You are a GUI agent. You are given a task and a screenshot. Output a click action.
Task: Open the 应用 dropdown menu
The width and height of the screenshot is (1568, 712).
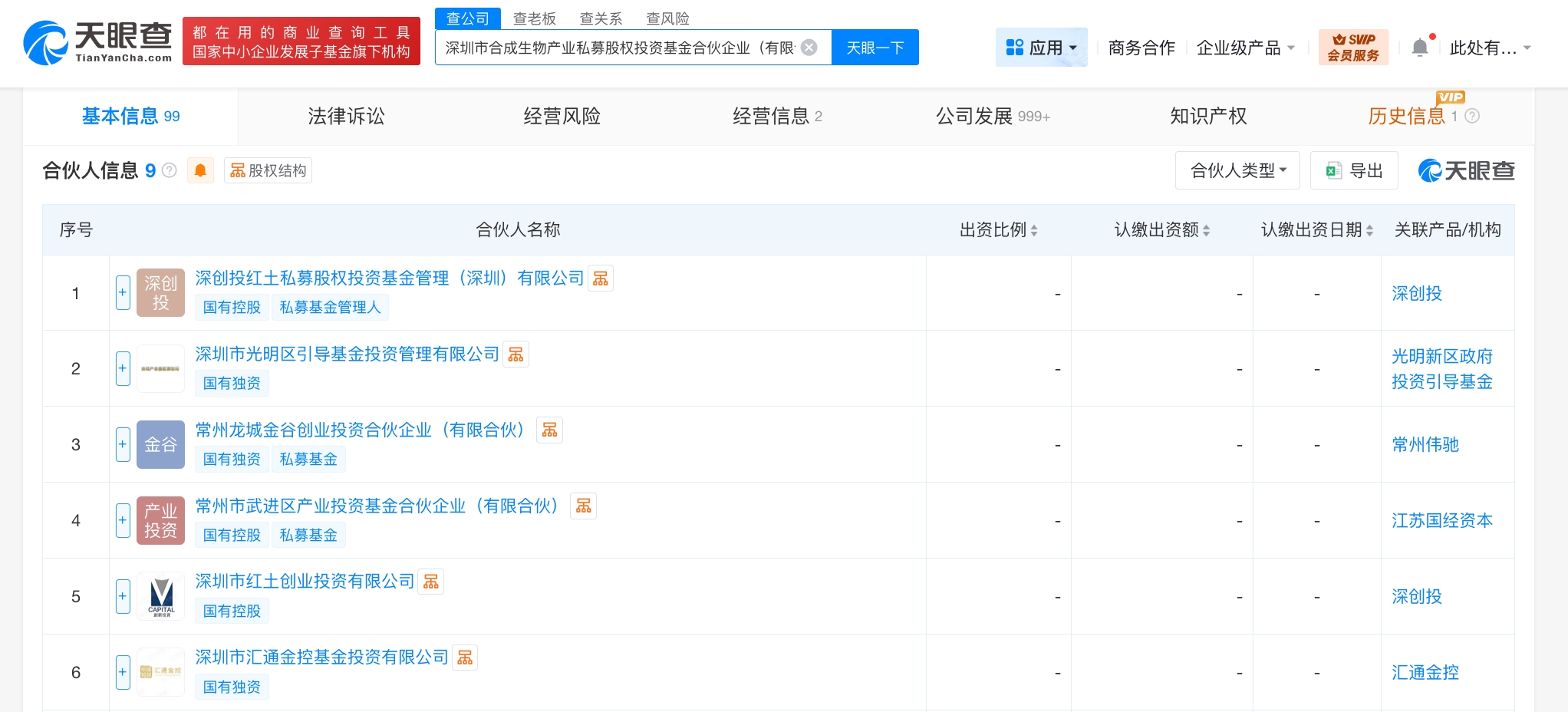1041,48
